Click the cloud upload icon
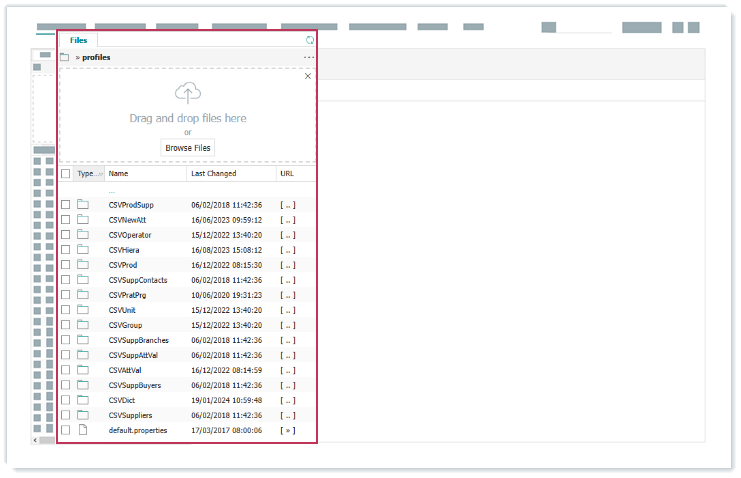The width and height of the screenshot is (741, 478). (x=187, y=94)
